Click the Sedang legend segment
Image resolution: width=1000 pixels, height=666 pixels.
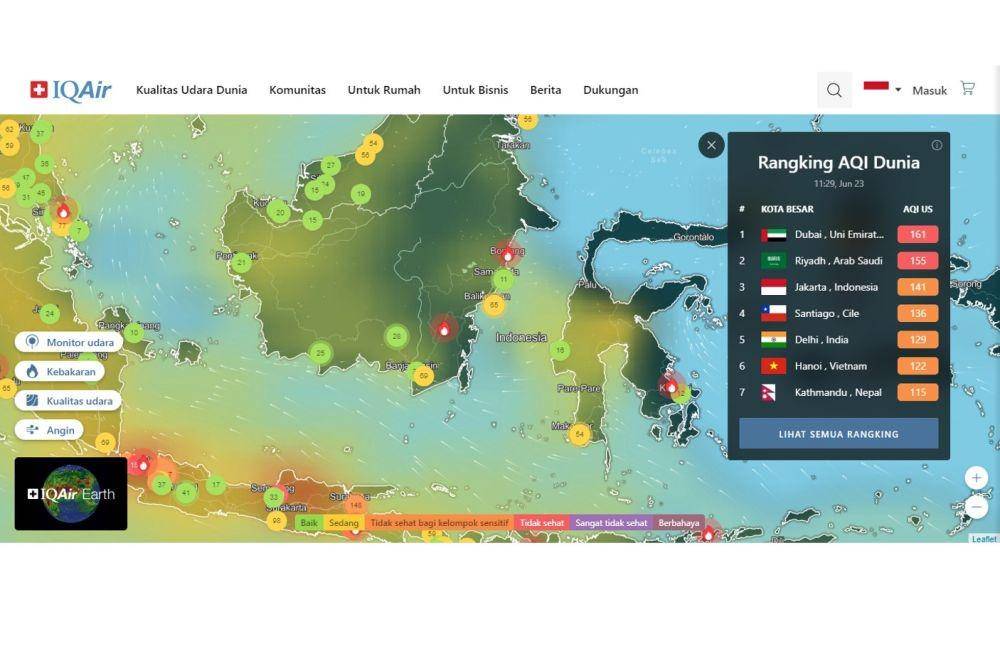coord(344,522)
